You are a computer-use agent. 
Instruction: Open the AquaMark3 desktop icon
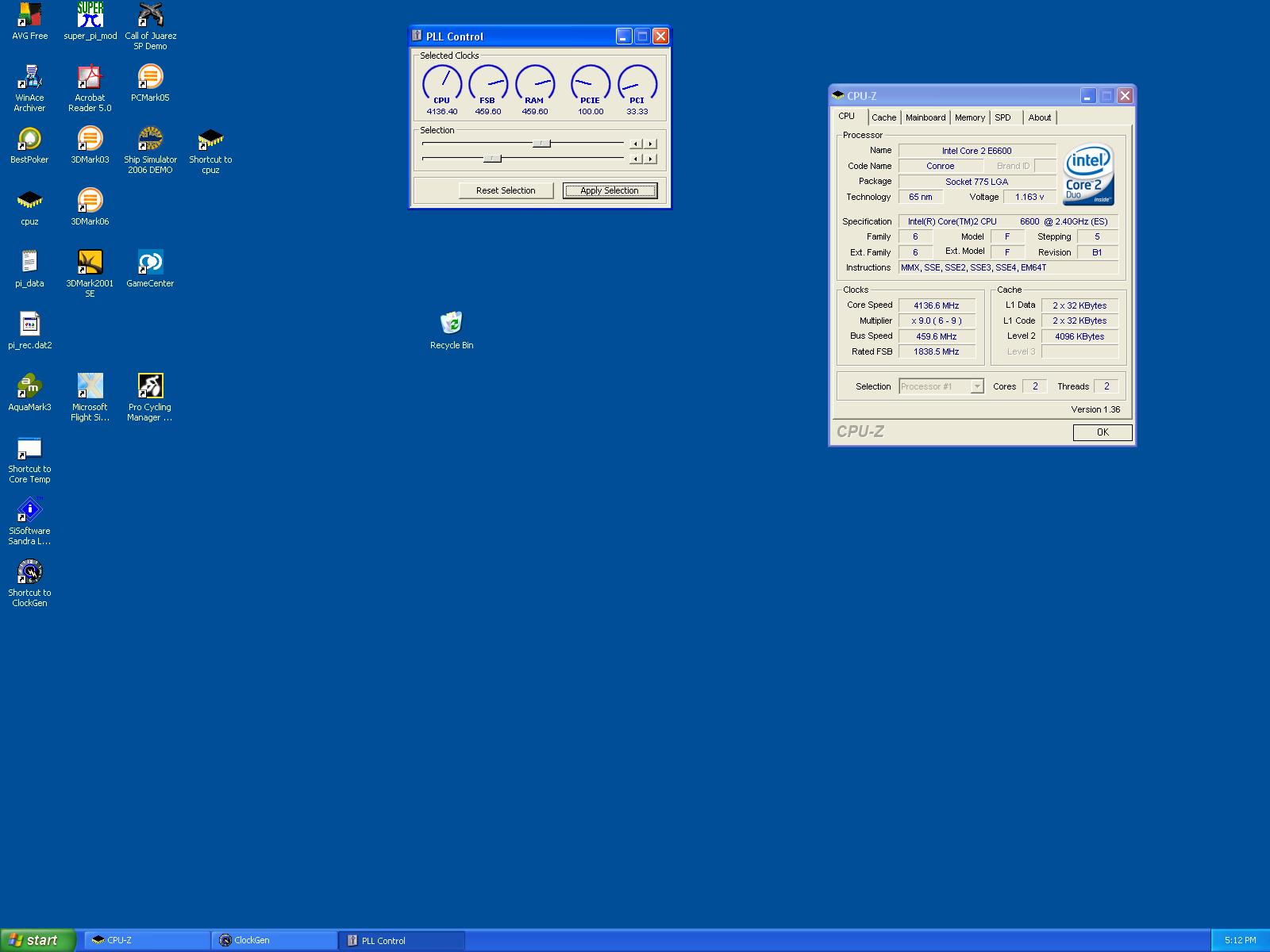click(29, 393)
